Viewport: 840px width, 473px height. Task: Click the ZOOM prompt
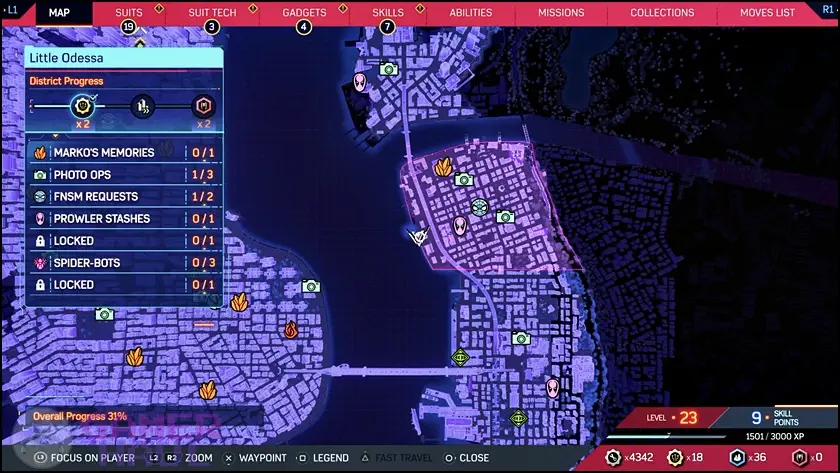pyautogui.click(x=181, y=458)
